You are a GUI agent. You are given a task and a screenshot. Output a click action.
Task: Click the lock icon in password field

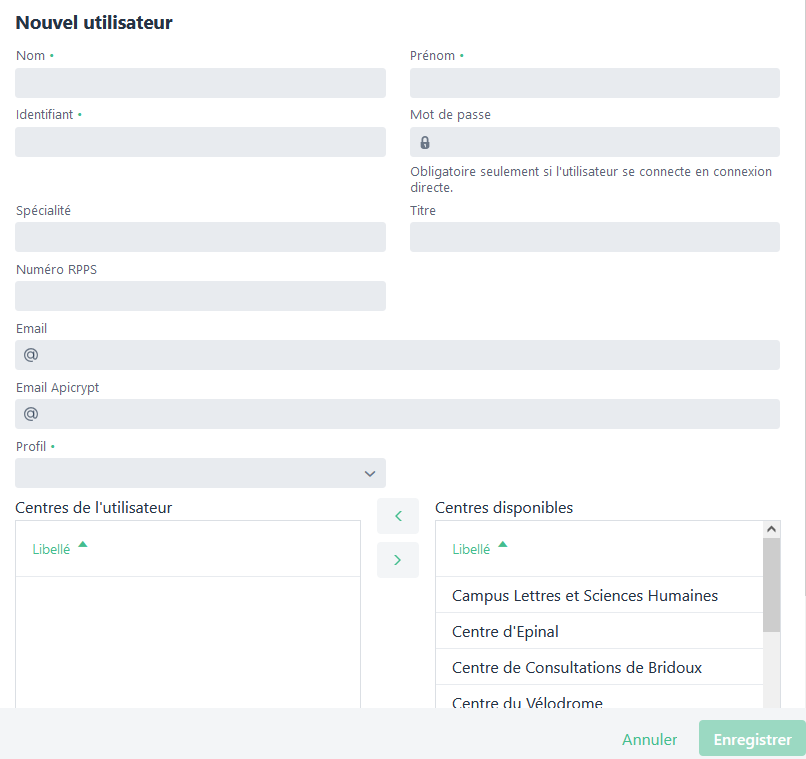(x=425, y=142)
